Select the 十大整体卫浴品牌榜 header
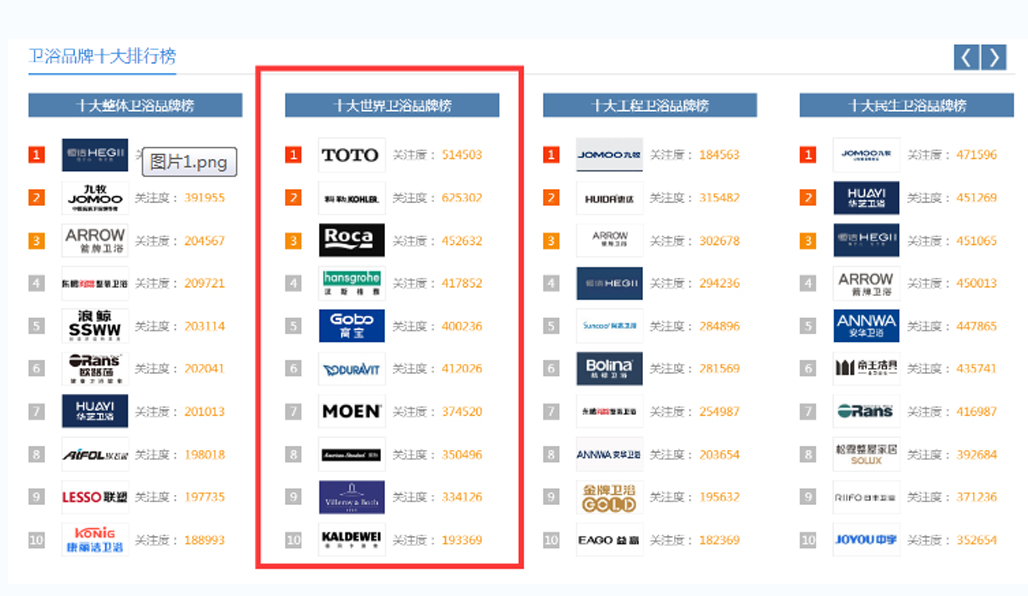1028x596 pixels. coord(135,105)
